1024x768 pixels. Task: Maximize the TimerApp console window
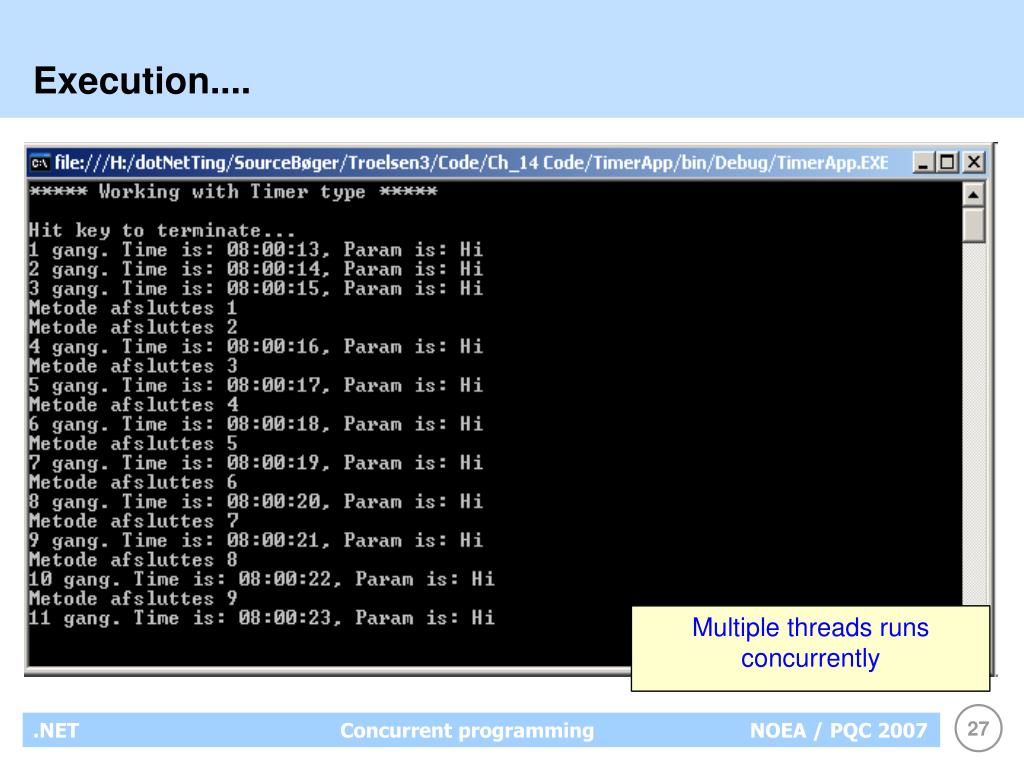tap(948, 162)
